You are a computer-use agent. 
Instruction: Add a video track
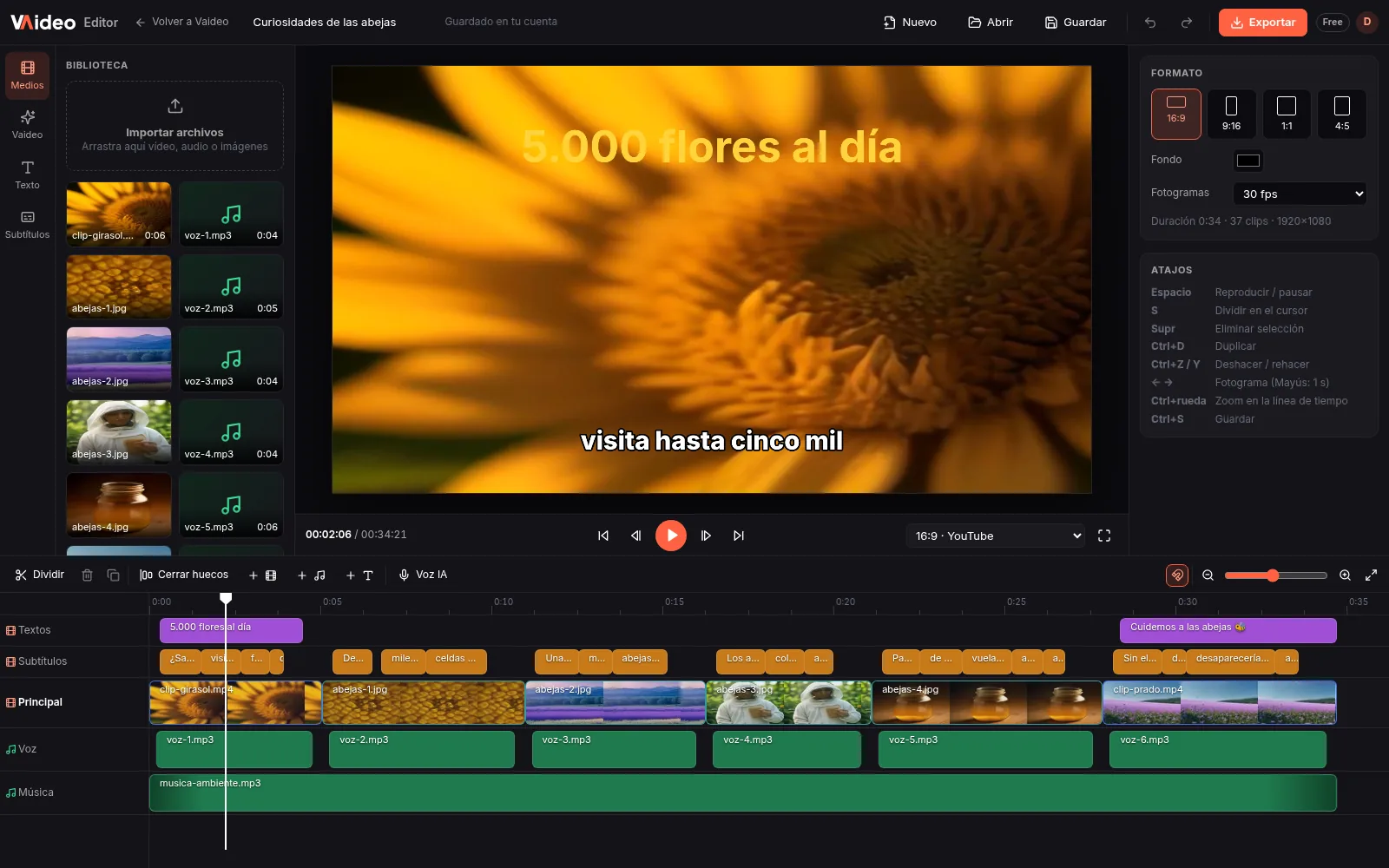point(263,575)
